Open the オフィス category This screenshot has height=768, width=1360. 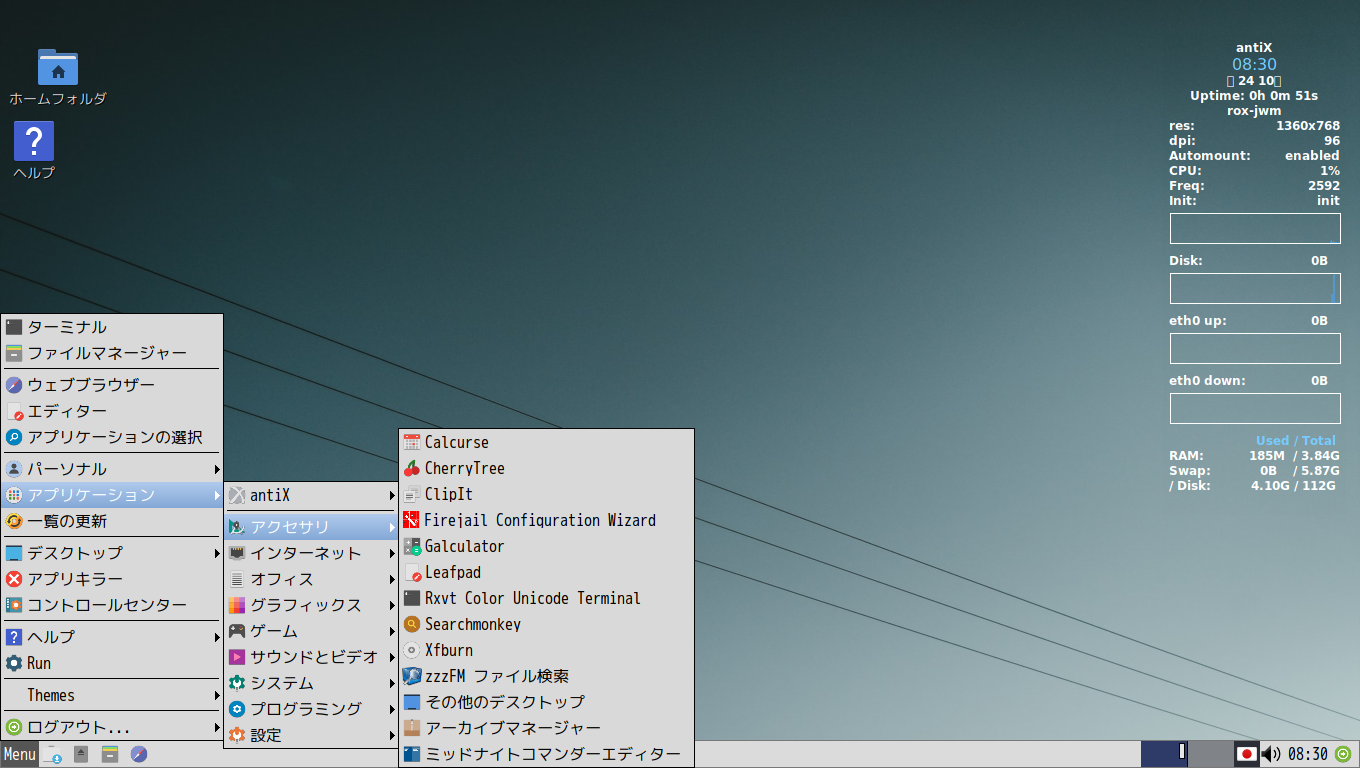[311, 579]
